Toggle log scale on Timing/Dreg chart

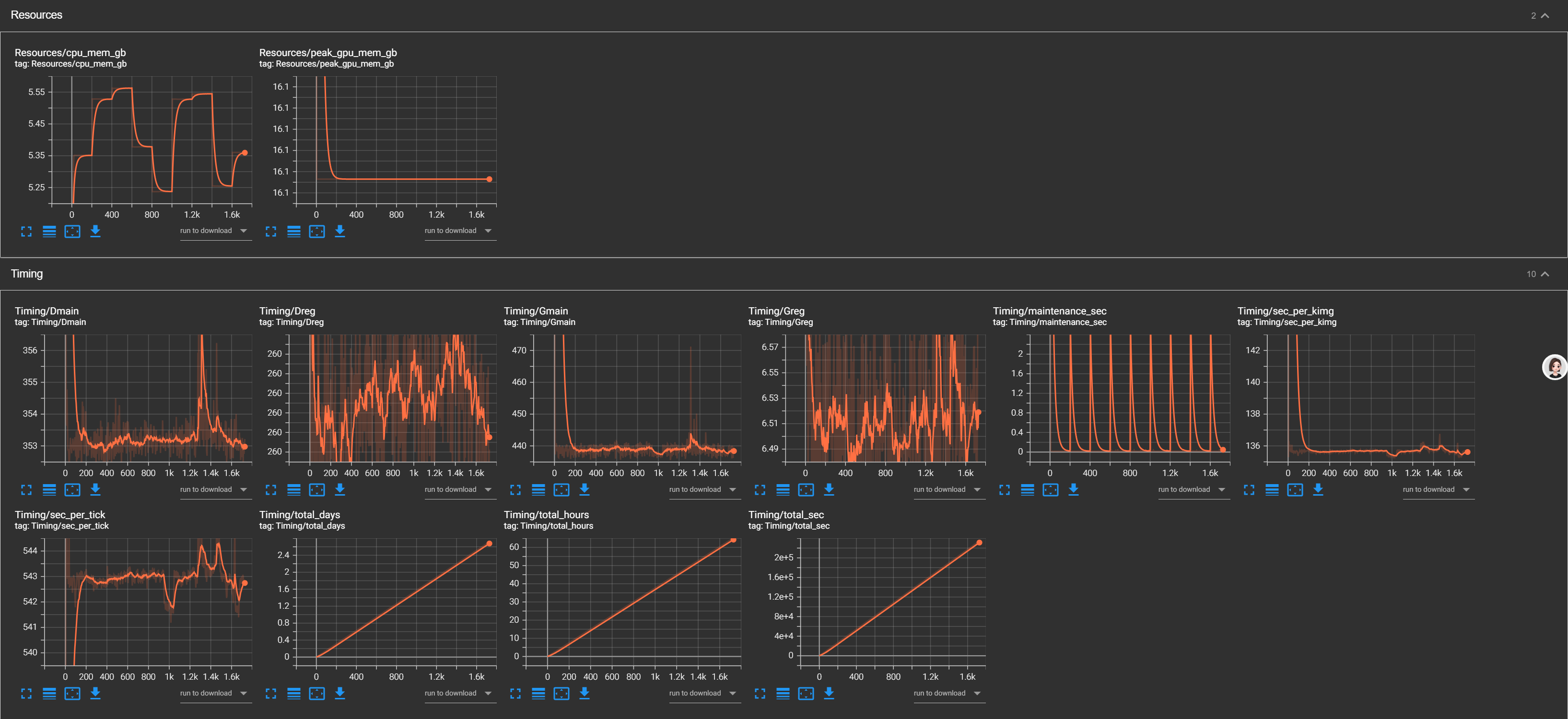294,490
